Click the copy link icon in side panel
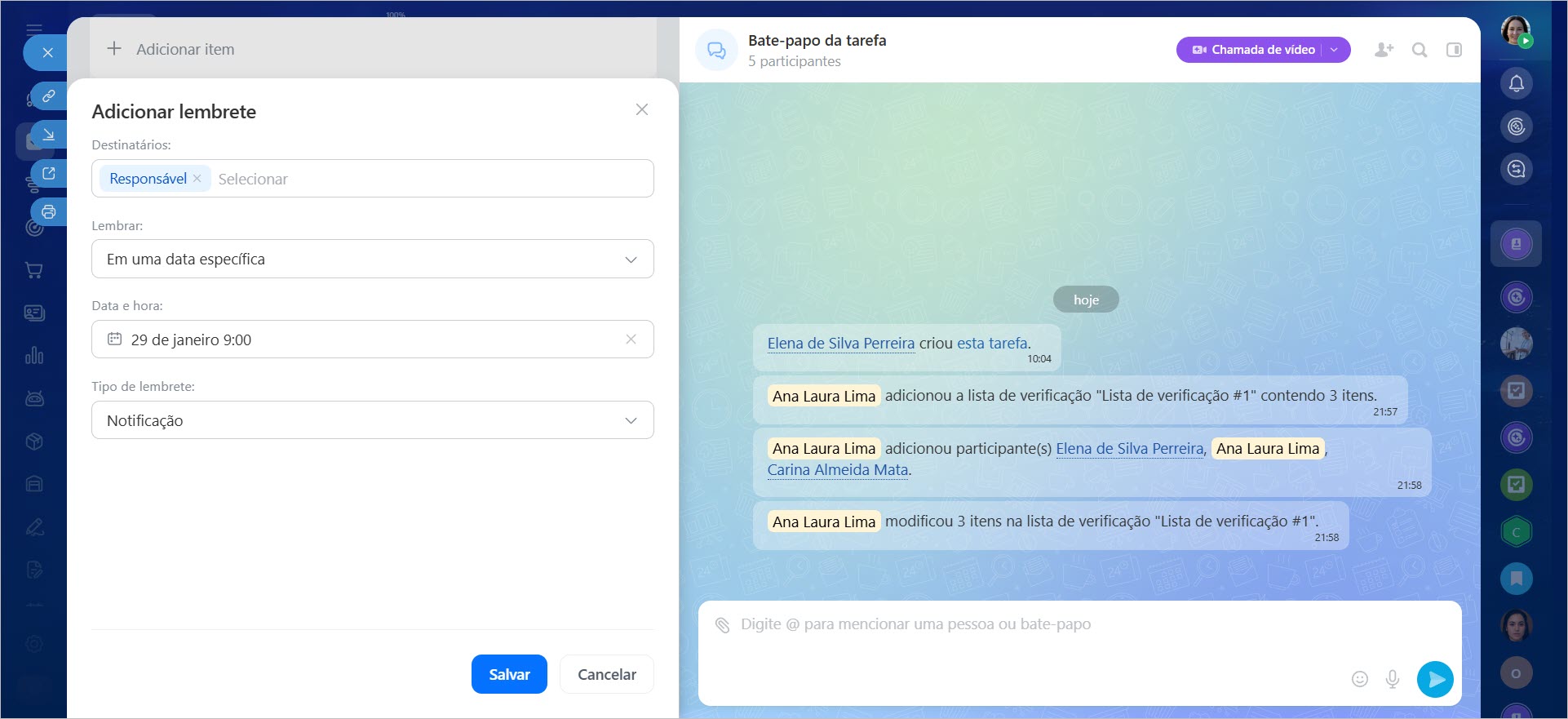 pyautogui.click(x=49, y=96)
